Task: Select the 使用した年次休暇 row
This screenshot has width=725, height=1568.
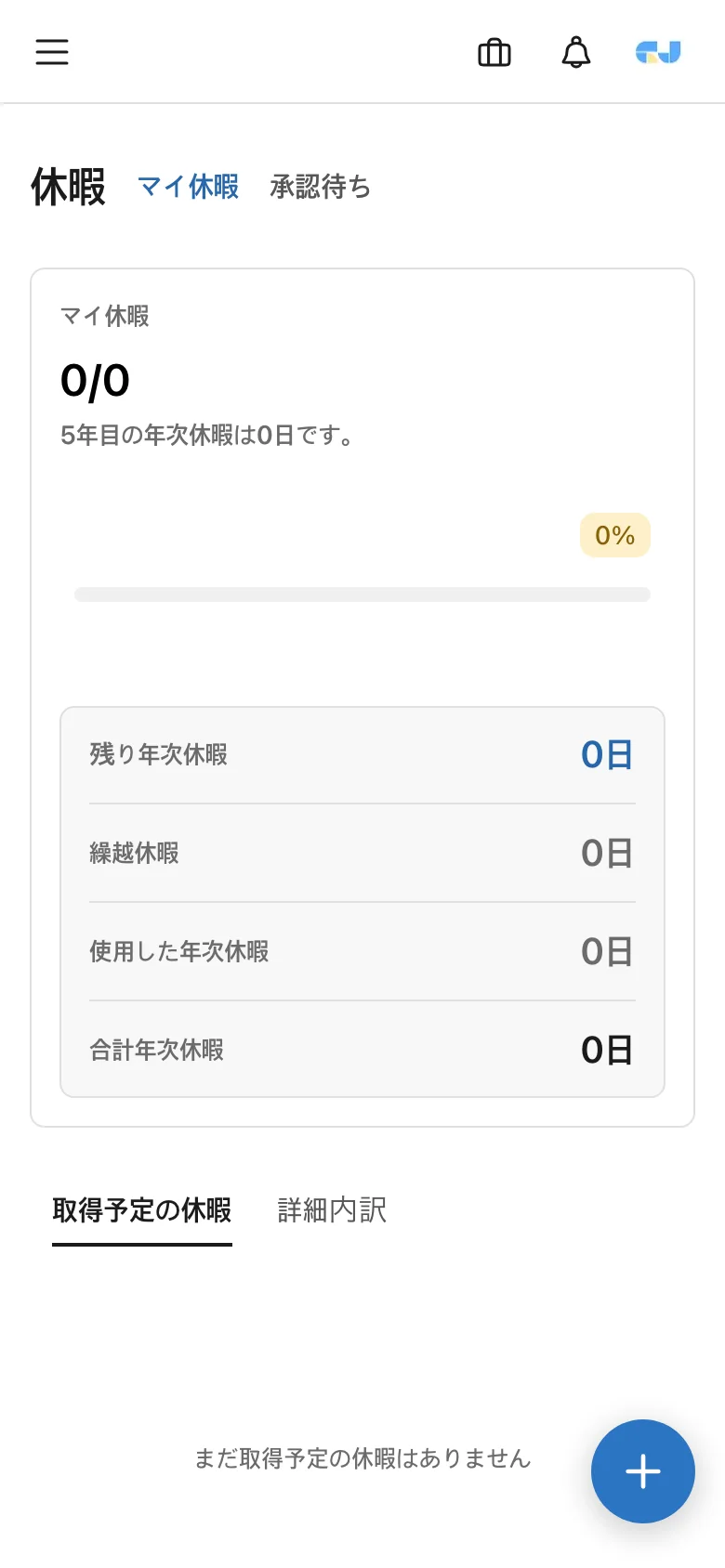Action: point(362,951)
